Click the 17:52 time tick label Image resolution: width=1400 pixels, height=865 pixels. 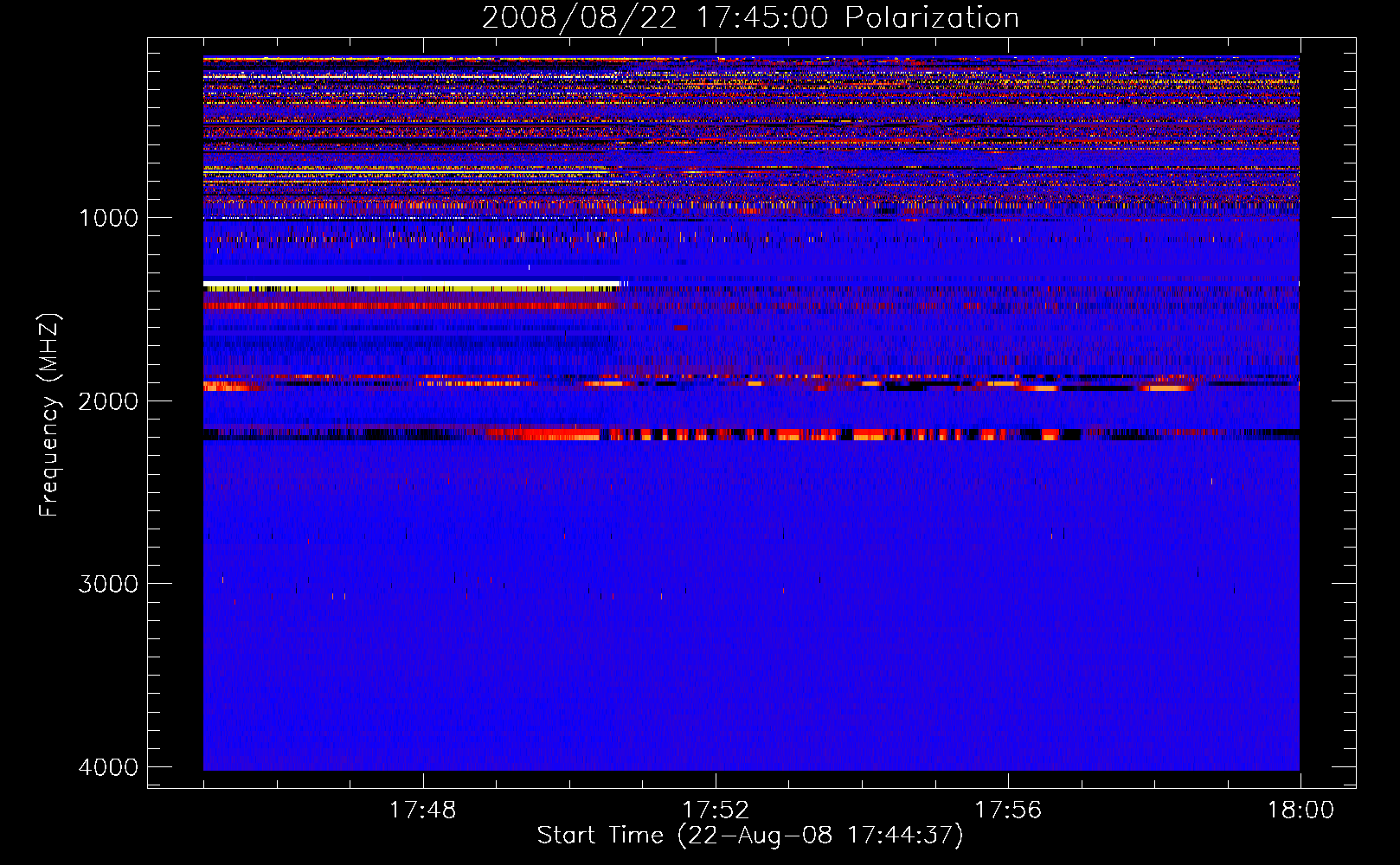(x=715, y=811)
